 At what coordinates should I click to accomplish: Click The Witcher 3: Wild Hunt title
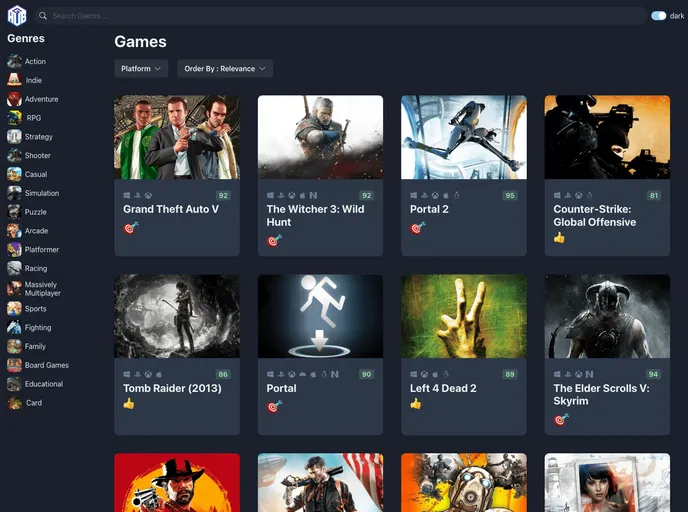315,215
